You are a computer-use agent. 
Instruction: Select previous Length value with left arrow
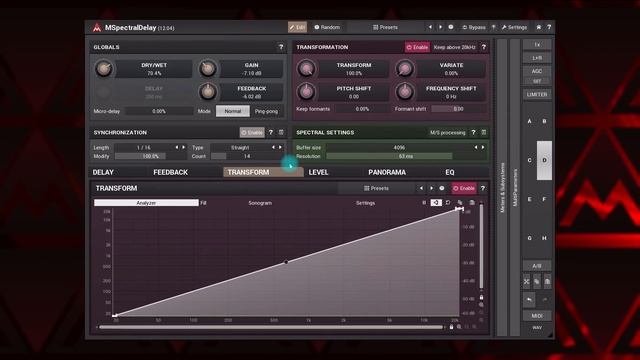177,147
